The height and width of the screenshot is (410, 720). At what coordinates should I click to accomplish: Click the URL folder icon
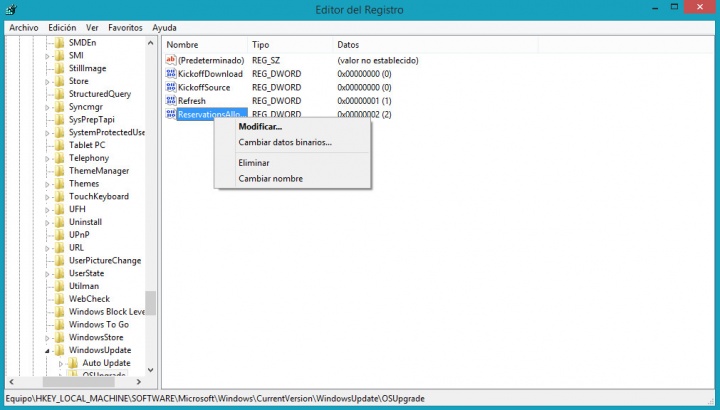click(60, 248)
